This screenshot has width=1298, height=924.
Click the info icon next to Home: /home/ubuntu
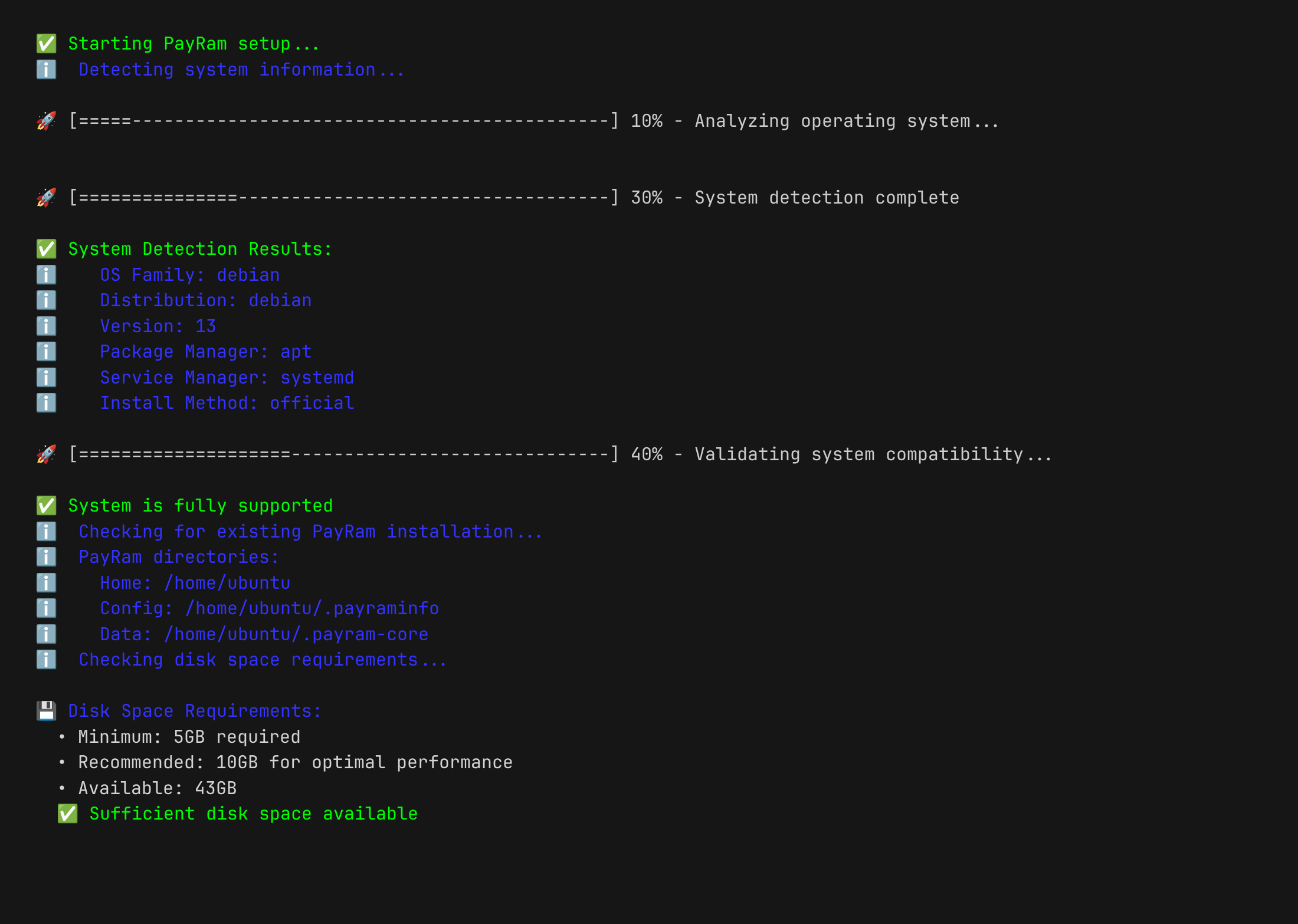[47, 583]
